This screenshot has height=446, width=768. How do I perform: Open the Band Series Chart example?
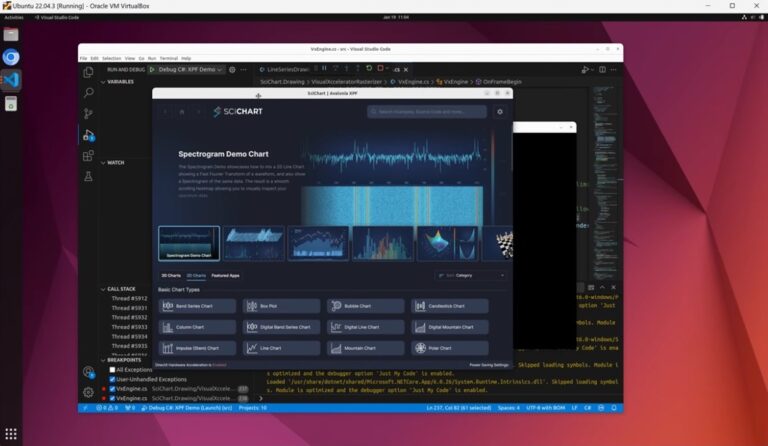click(197, 306)
